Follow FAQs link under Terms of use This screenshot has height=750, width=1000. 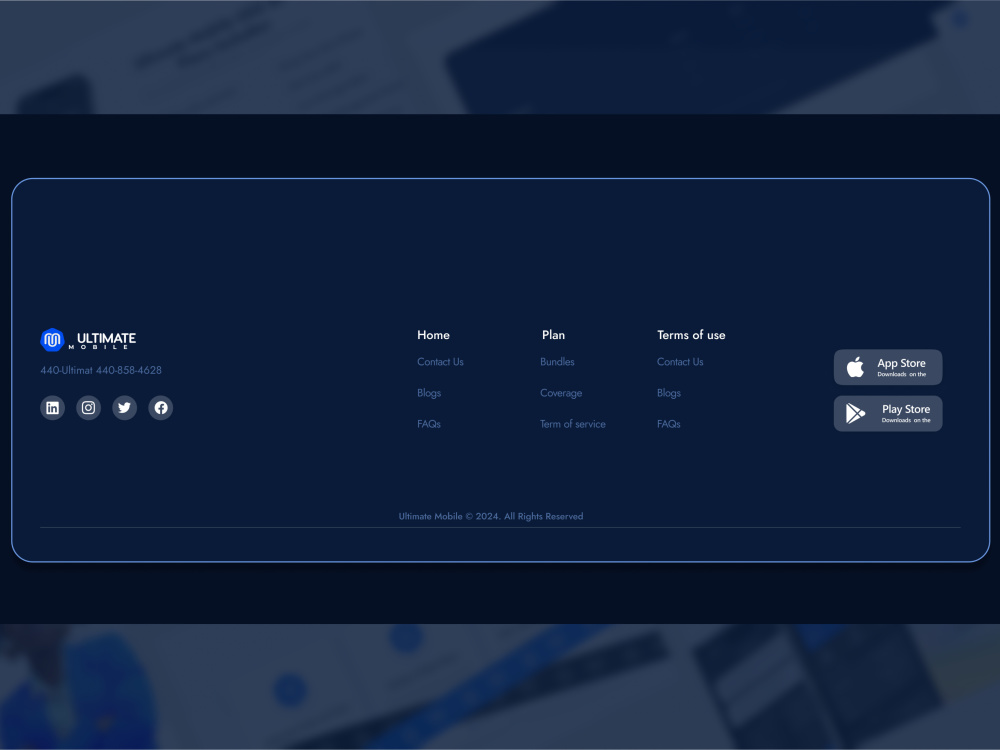click(x=668, y=424)
